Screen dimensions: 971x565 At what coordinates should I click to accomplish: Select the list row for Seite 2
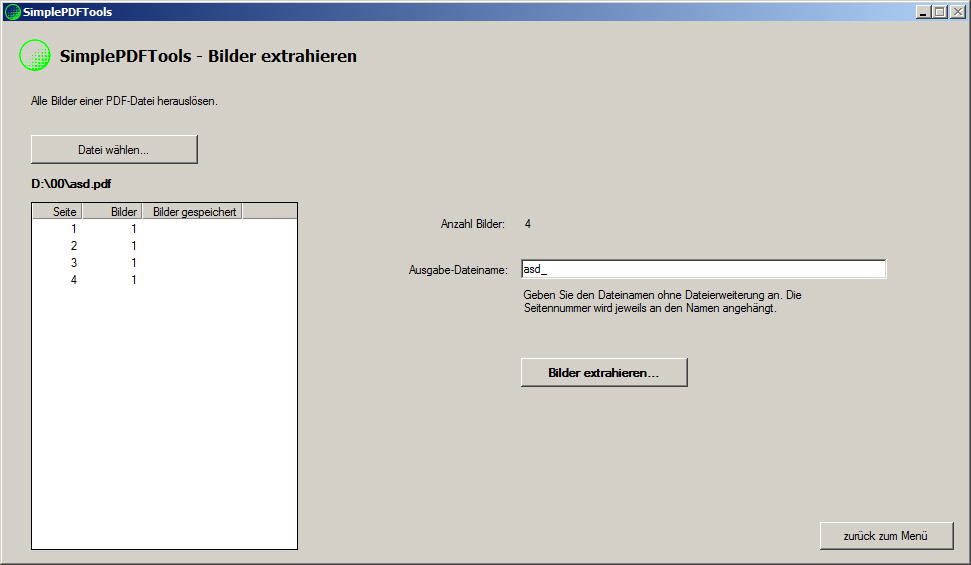click(x=164, y=246)
